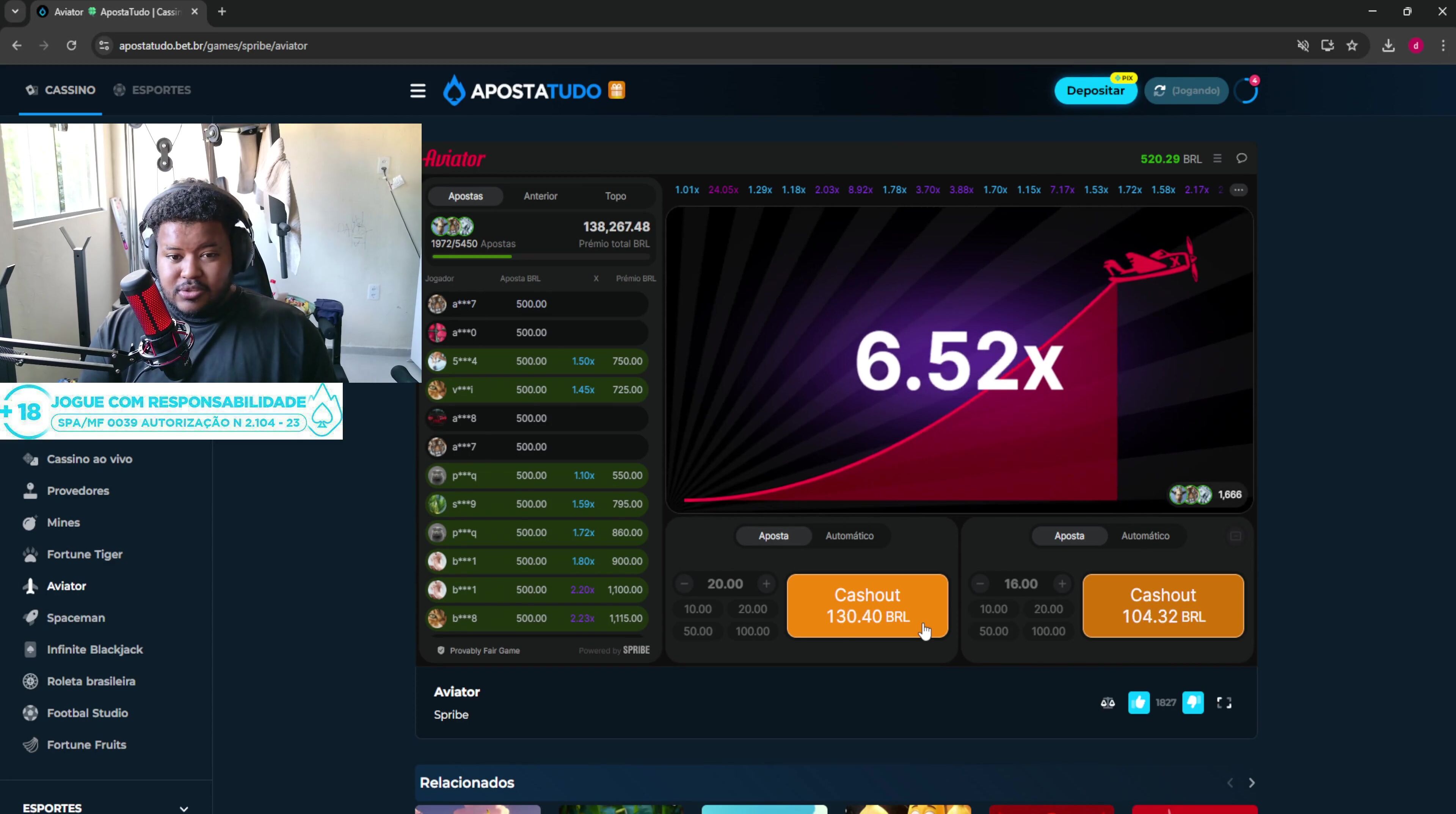Cashout 130.40 BRL on first bet

[x=867, y=606]
